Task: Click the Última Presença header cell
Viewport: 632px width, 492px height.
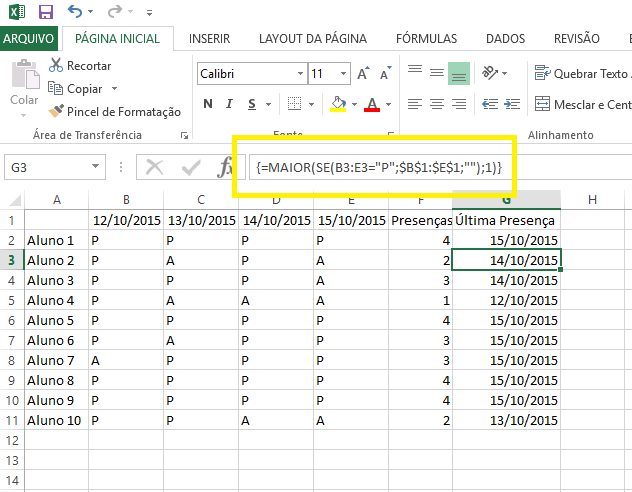Action: [506, 220]
